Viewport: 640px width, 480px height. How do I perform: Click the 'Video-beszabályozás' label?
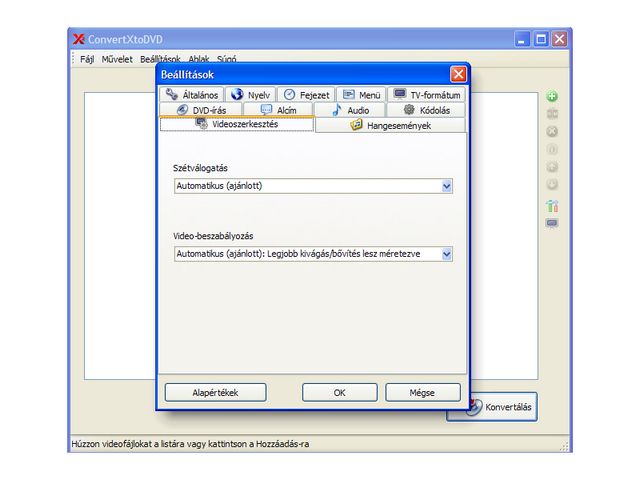click(x=213, y=236)
